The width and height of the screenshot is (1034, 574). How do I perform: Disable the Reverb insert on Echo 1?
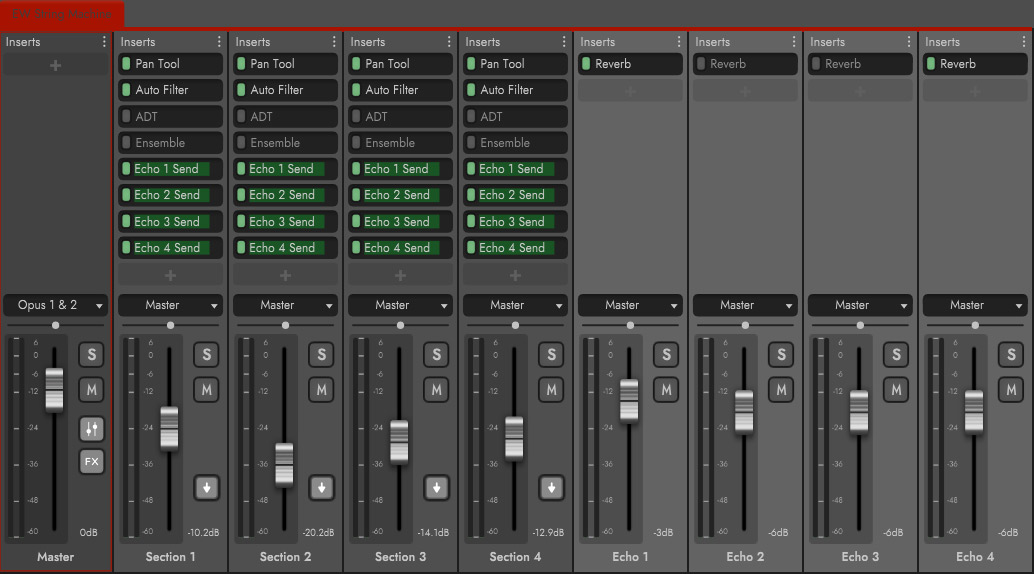(x=586, y=64)
